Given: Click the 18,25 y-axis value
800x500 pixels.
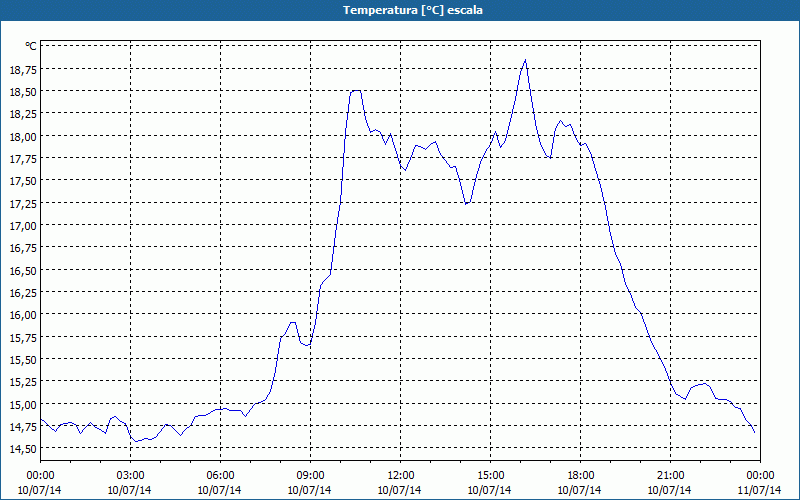Looking at the screenshot, I should 23,113.
